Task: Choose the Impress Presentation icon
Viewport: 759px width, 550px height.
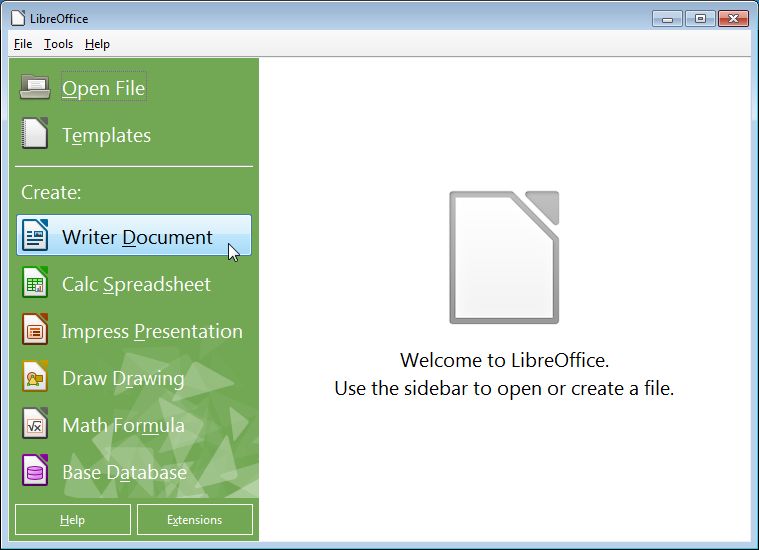Action: (35, 330)
